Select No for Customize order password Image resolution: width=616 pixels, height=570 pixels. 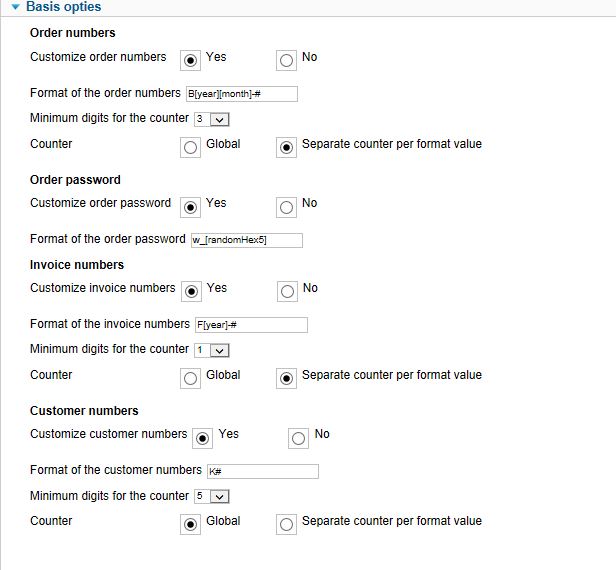[x=286, y=206]
